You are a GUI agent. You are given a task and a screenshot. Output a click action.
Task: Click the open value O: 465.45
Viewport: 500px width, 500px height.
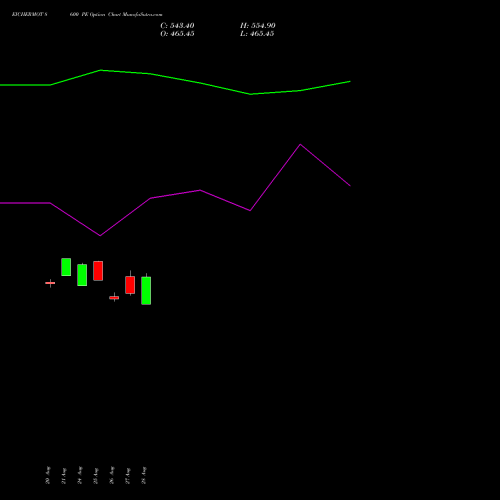(x=177, y=34)
